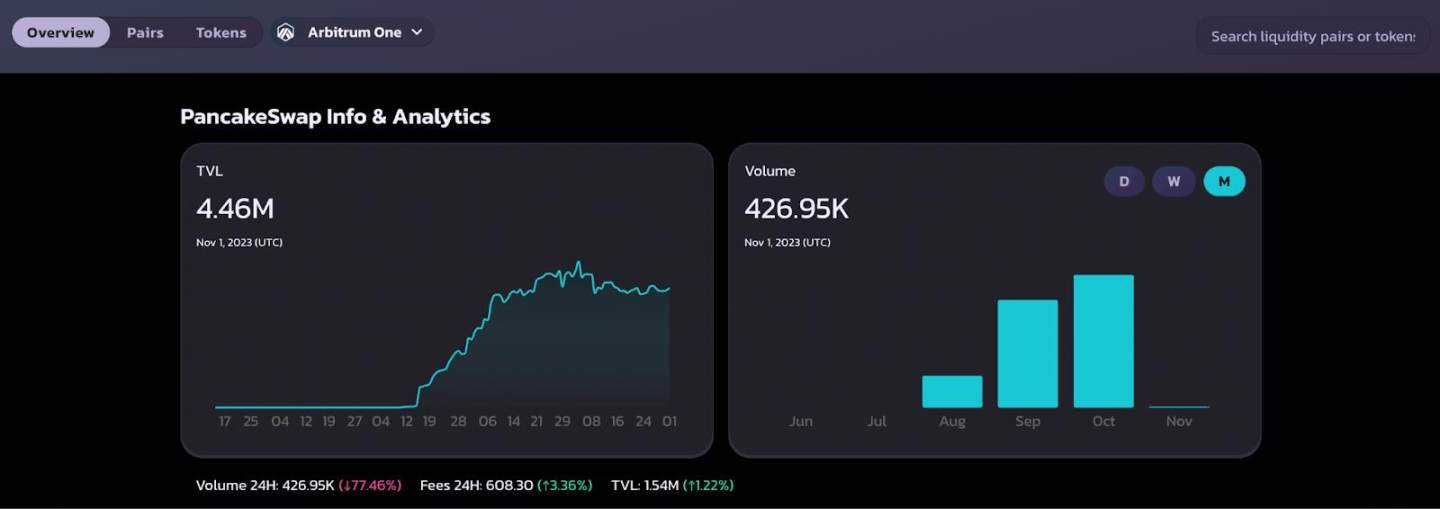Click the peak of the TVL line chart
This screenshot has height=509, width=1440.
(x=578, y=264)
